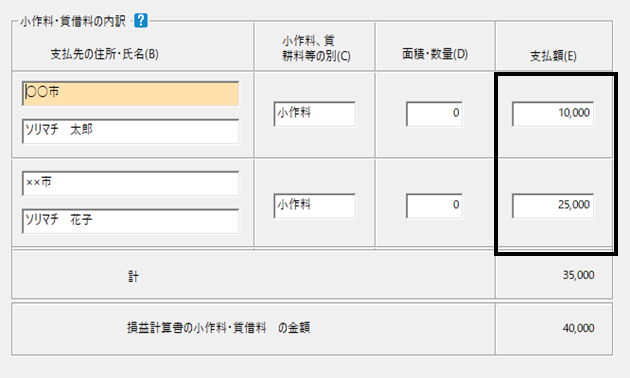Screen dimensions: 630x378
Task: Click the 支払額(E) column header
Action: [x=553, y=56]
